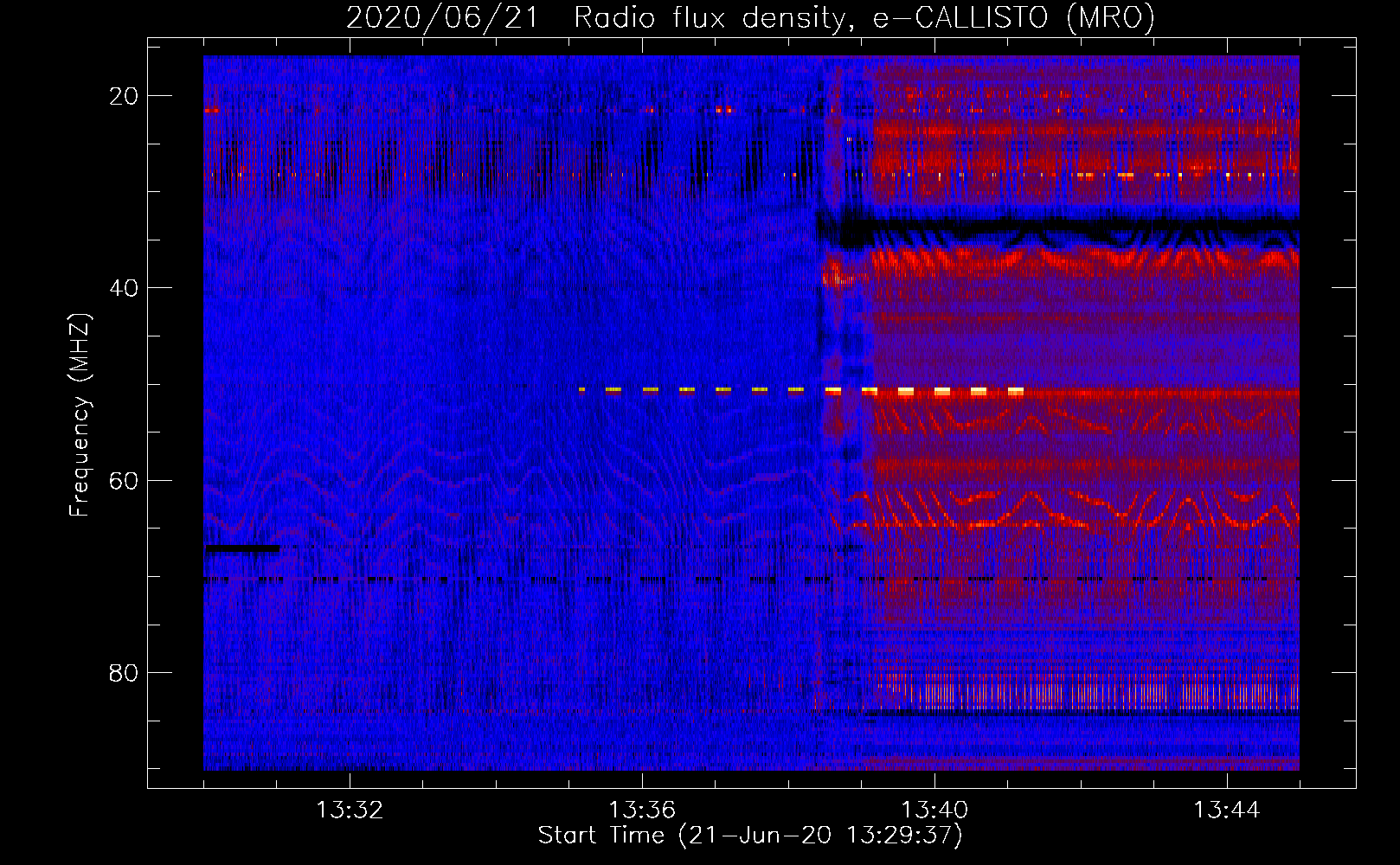The image size is (1400, 865).
Task: Click the "Start Time (21-Jun-20 13:29:37)" axis label
Action: point(750,836)
